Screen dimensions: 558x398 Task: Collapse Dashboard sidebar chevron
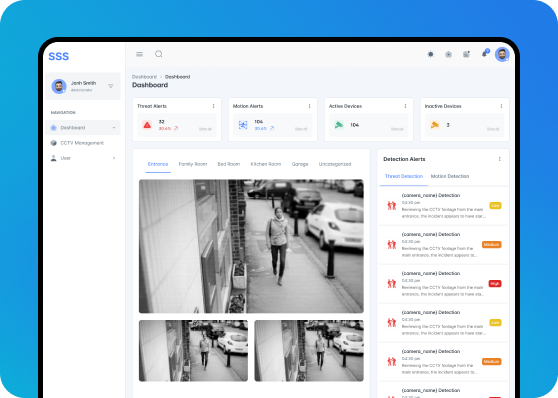[x=114, y=127]
